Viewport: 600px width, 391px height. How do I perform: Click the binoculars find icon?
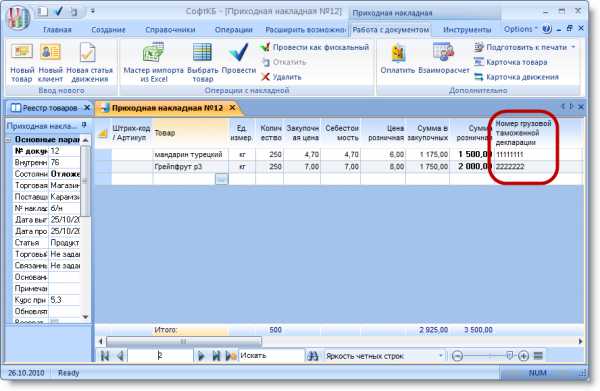(313, 356)
